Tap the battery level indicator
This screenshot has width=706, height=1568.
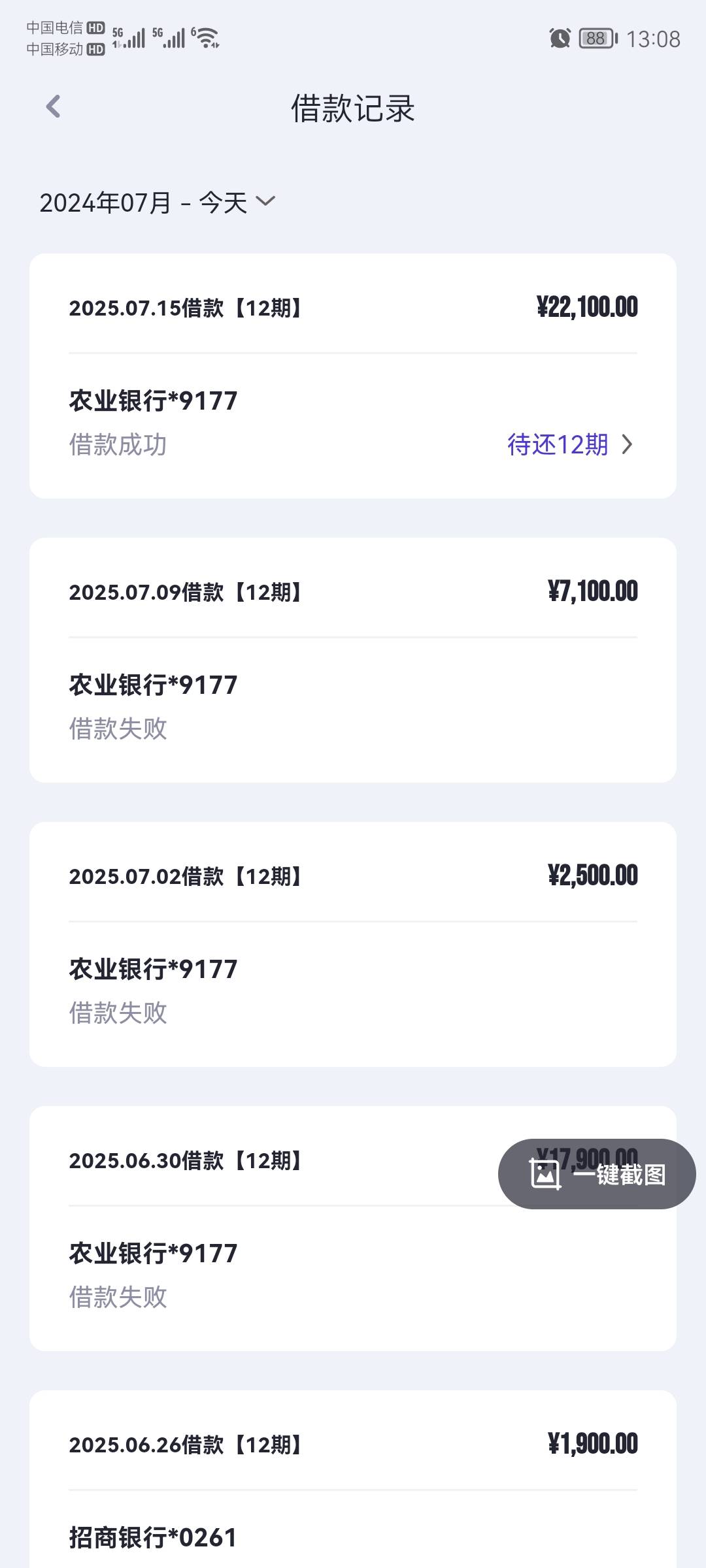pyautogui.click(x=597, y=39)
